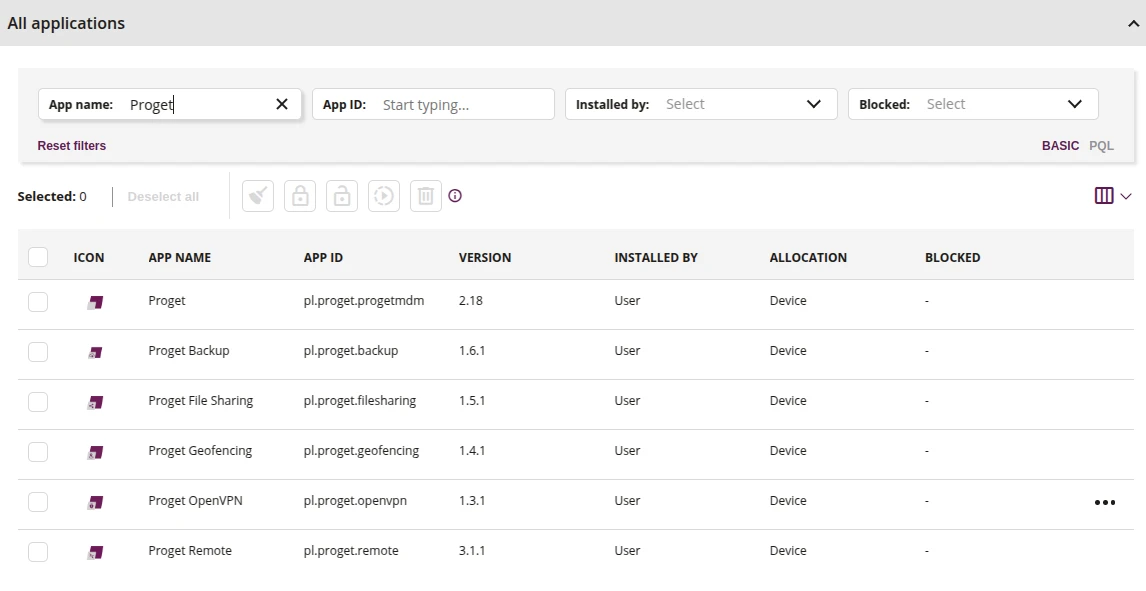Click the Proget Geofencing name
Image resolution: width=1146 pixels, height=591 pixels.
click(x=200, y=451)
